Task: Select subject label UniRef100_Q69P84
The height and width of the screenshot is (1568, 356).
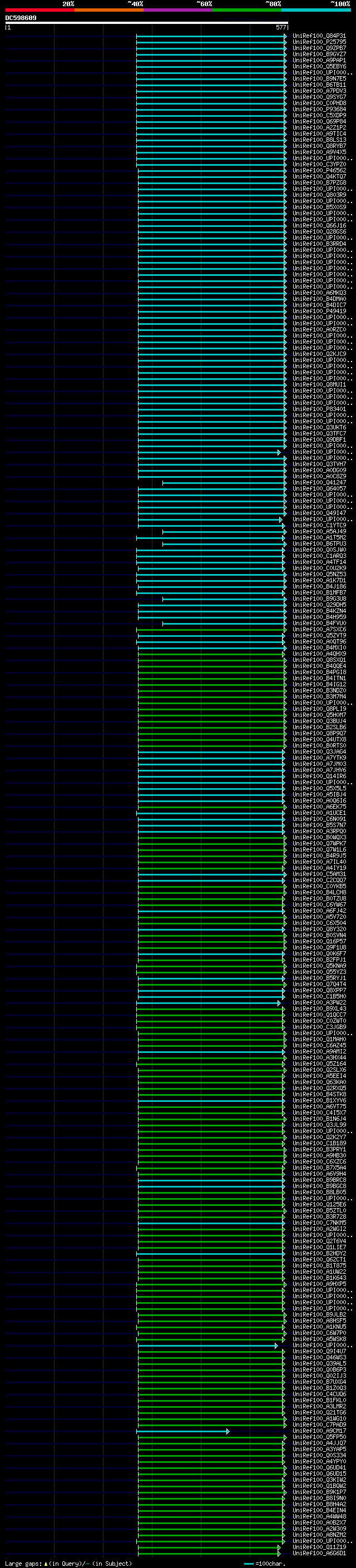Action: (319, 121)
